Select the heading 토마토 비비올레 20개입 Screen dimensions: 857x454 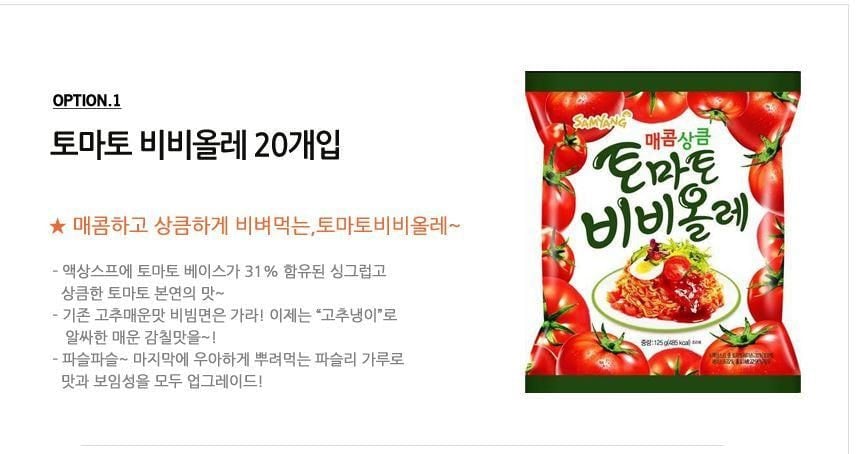(195, 145)
